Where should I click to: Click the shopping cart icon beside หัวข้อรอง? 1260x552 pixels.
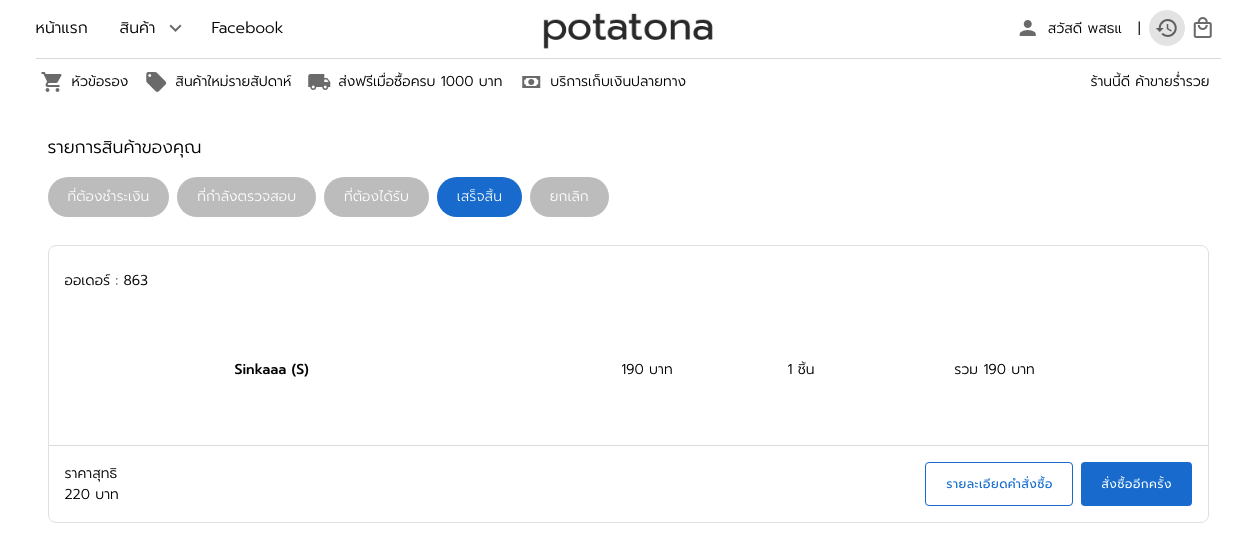(52, 82)
